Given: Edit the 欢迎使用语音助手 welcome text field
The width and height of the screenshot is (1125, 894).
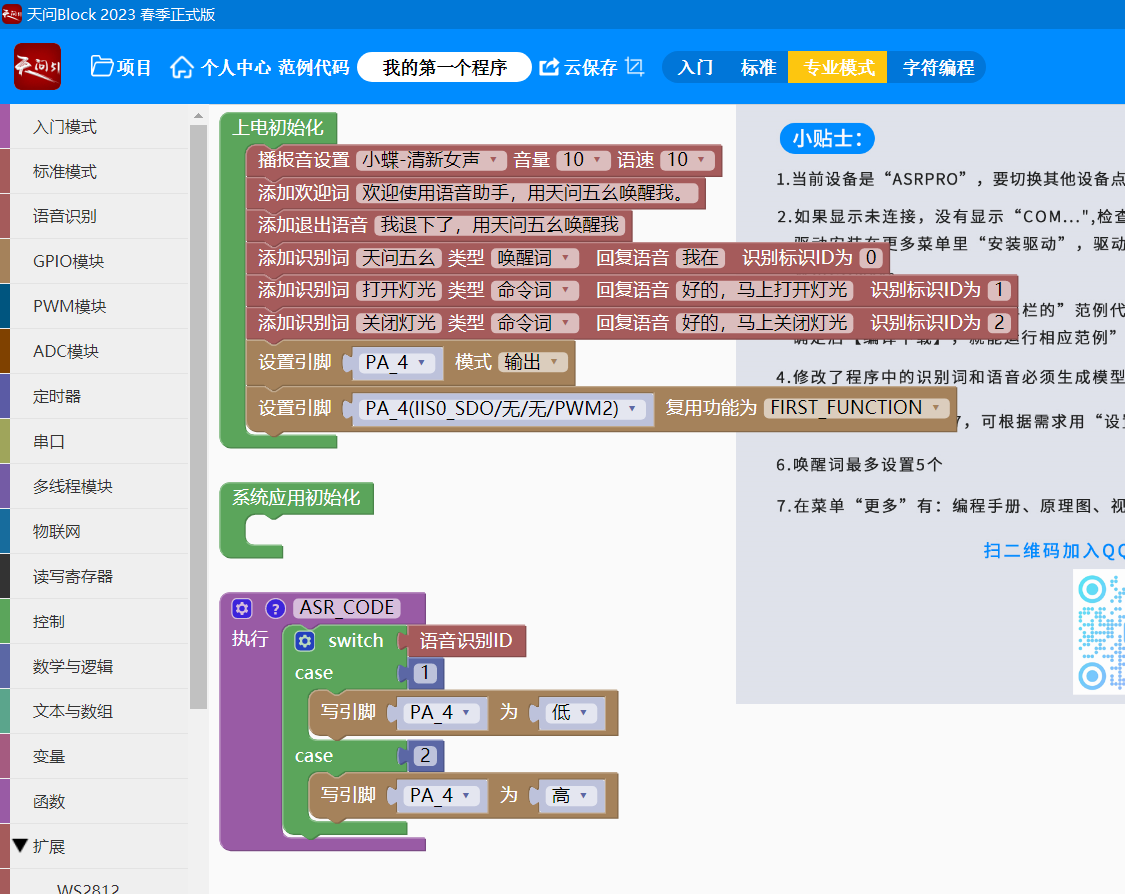Looking at the screenshot, I should [527, 193].
